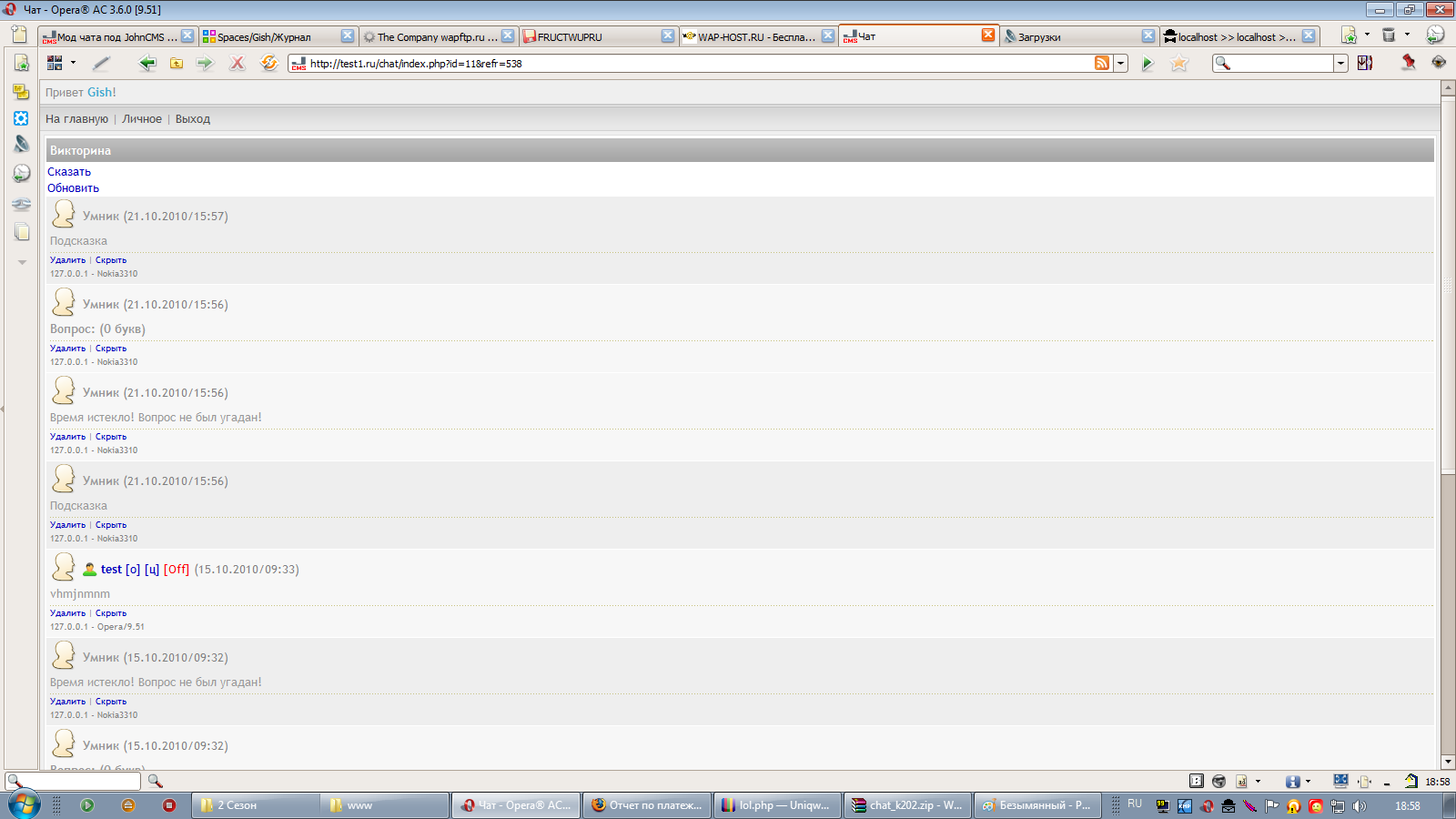This screenshot has width=1456, height=819.
Task: Switch to the FRUCTWUPRU tab
Action: click(598, 36)
